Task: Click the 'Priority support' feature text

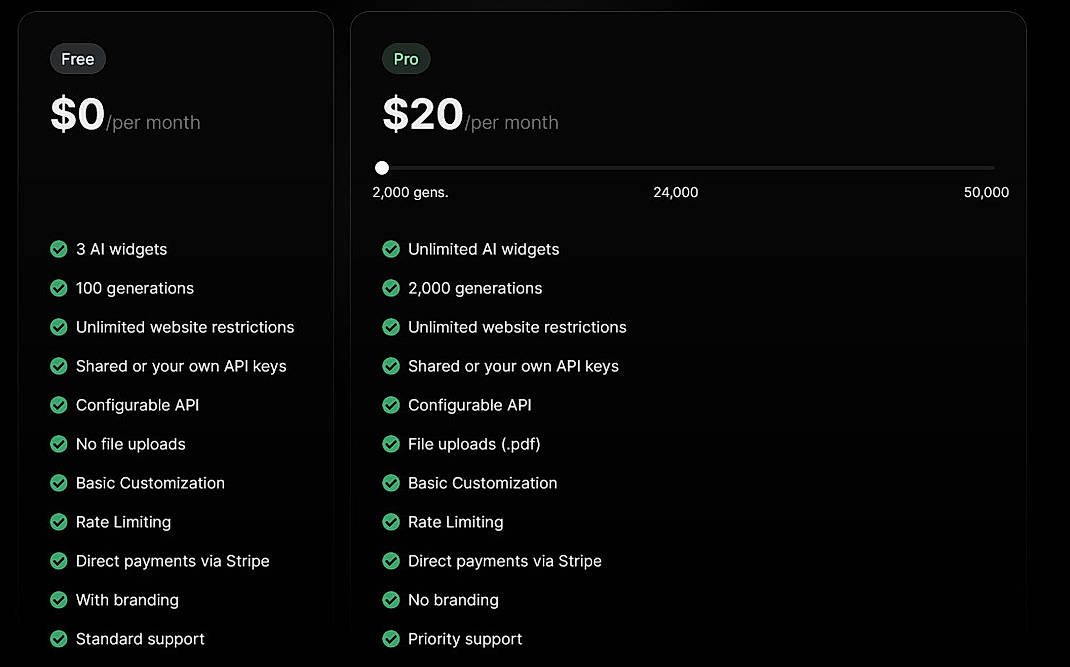Action: click(465, 639)
